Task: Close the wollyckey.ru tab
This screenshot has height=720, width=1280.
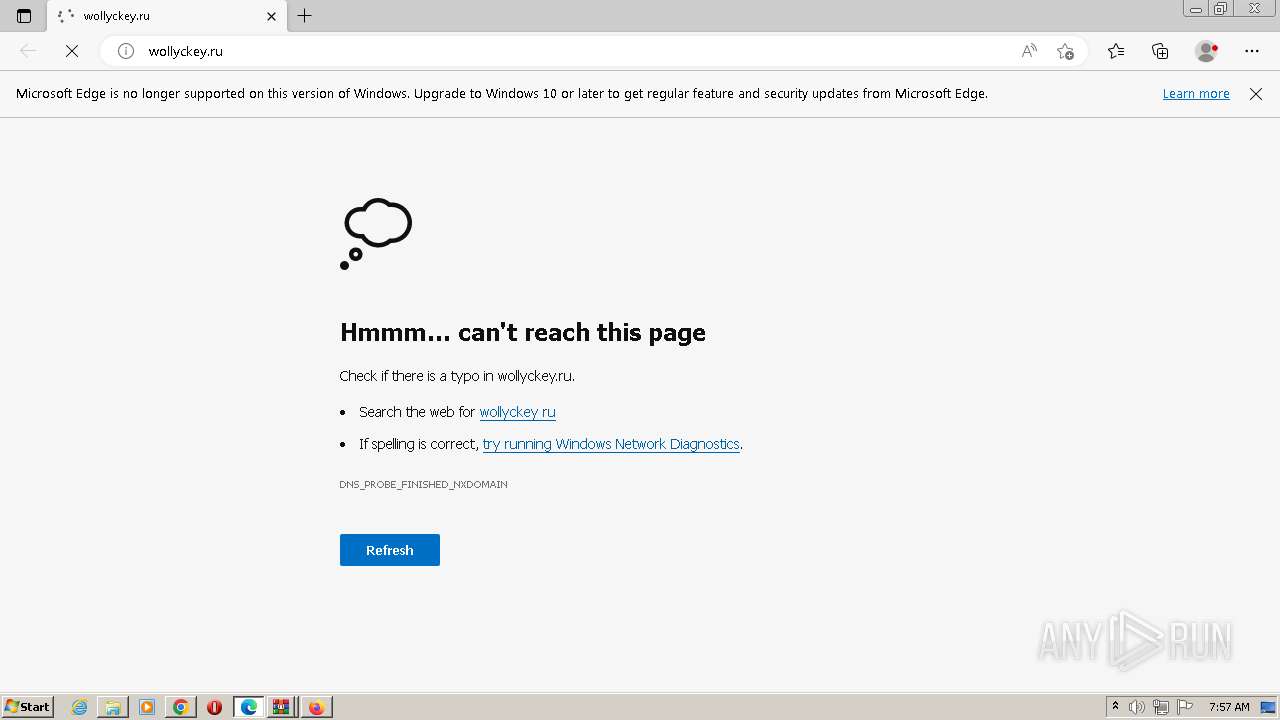Action: point(271,16)
